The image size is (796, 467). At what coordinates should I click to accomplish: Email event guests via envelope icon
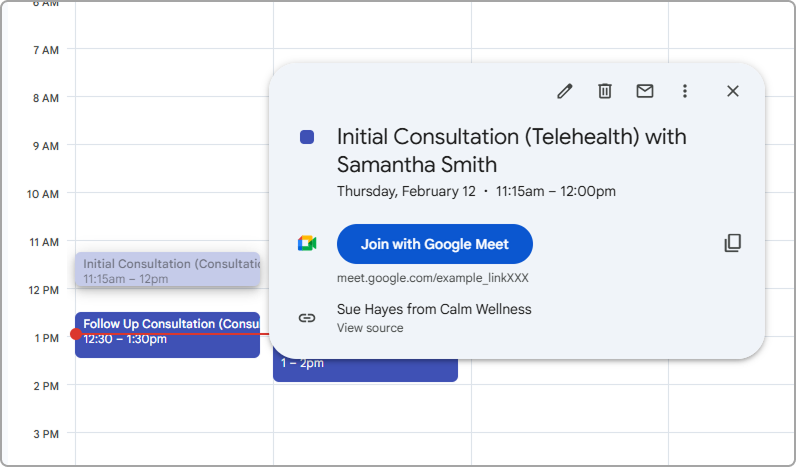click(x=645, y=91)
